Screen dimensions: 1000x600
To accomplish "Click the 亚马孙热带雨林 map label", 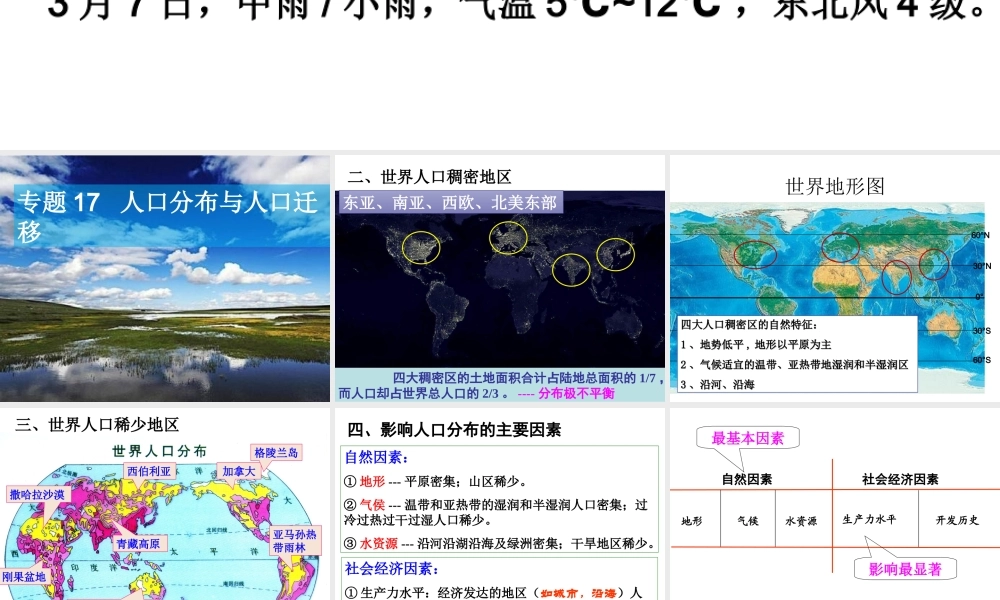I will tap(294, 541).
